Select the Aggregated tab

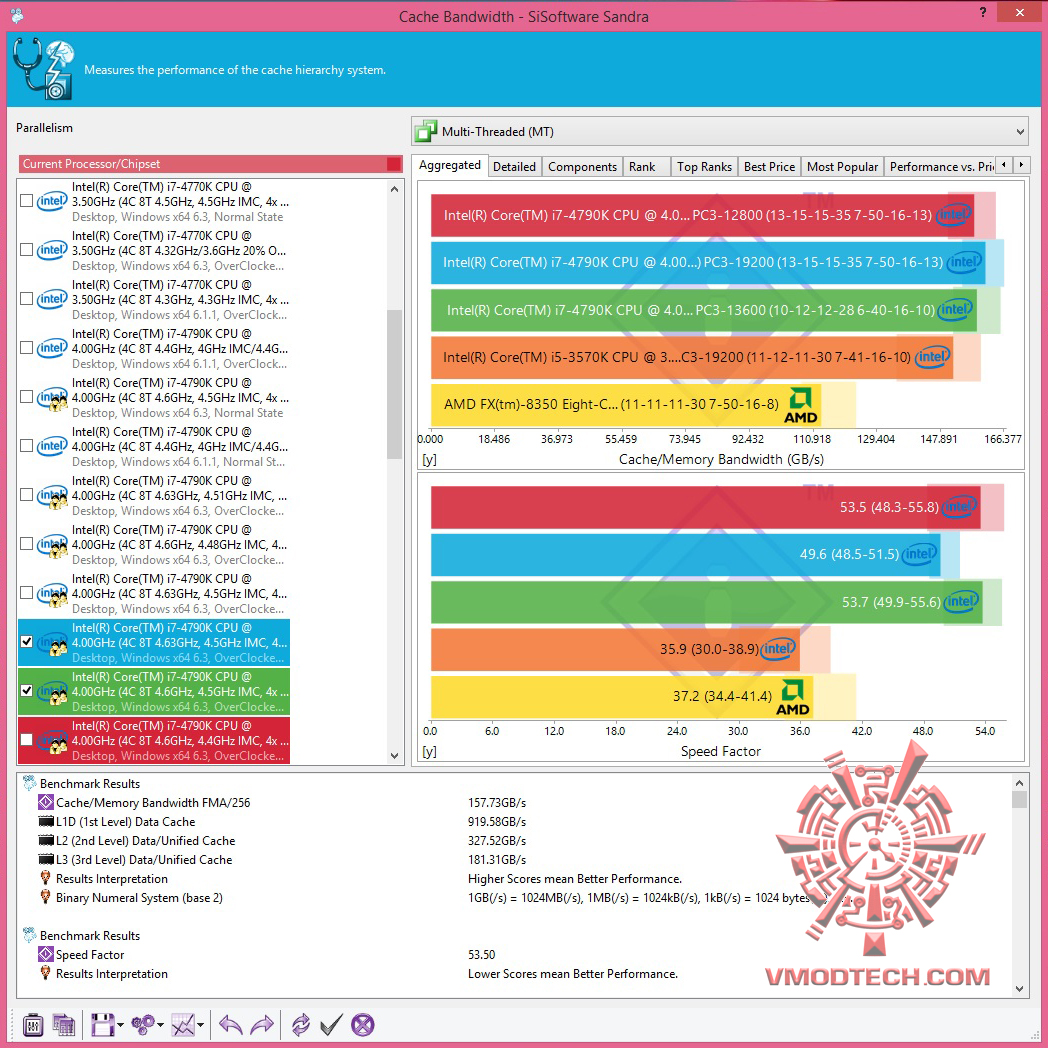pyautogui.click(x=450, y=165)
